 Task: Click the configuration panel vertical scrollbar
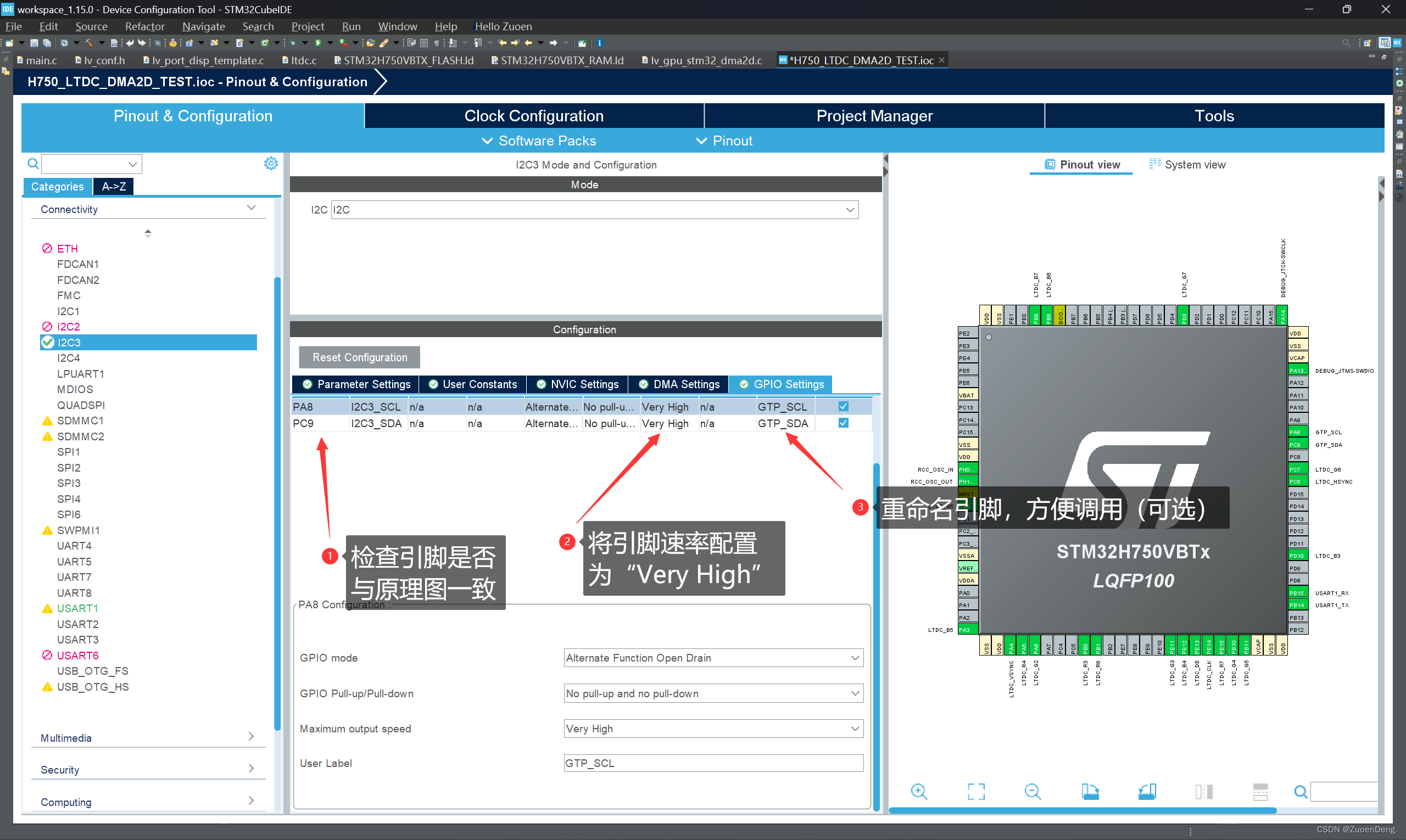coord(877,637)
